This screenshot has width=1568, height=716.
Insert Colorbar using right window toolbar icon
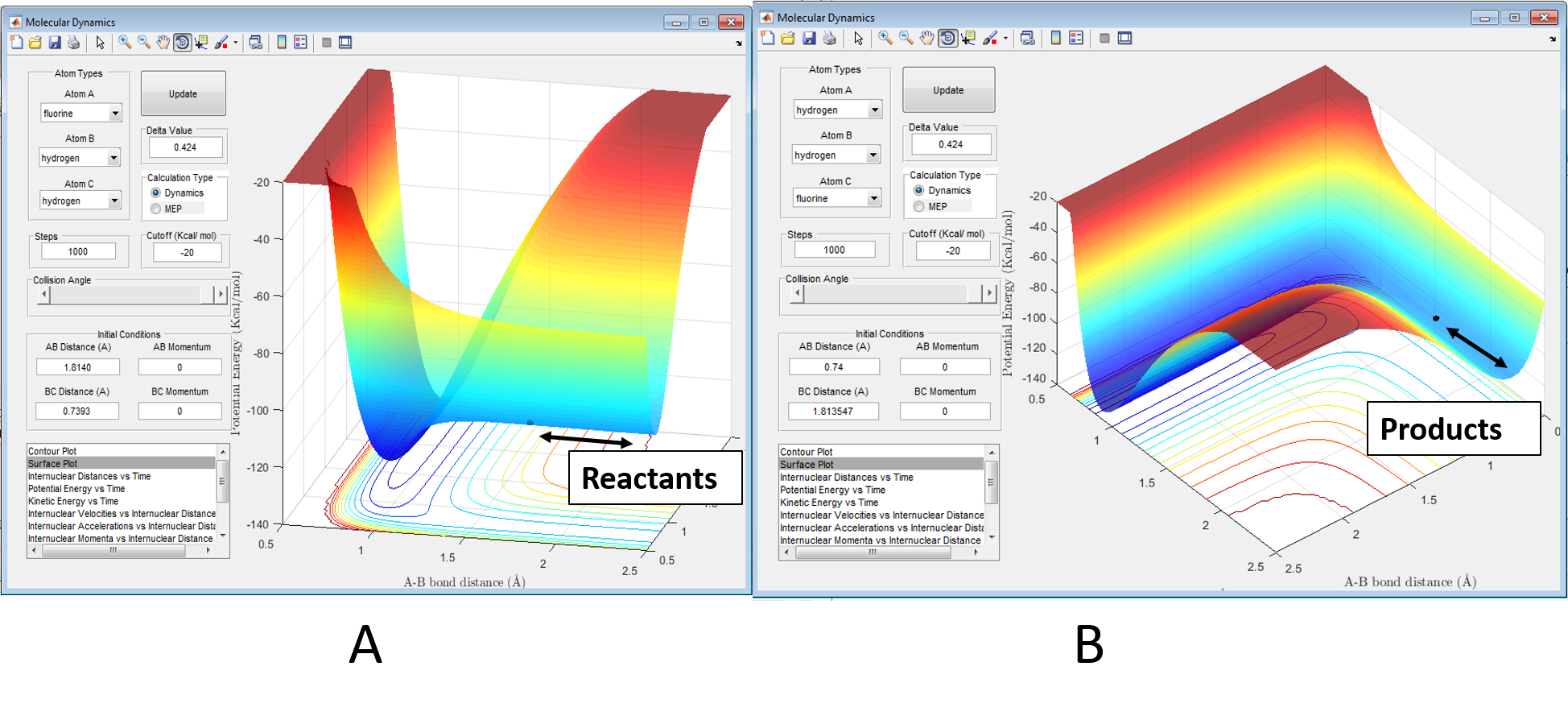point(1055,38)
